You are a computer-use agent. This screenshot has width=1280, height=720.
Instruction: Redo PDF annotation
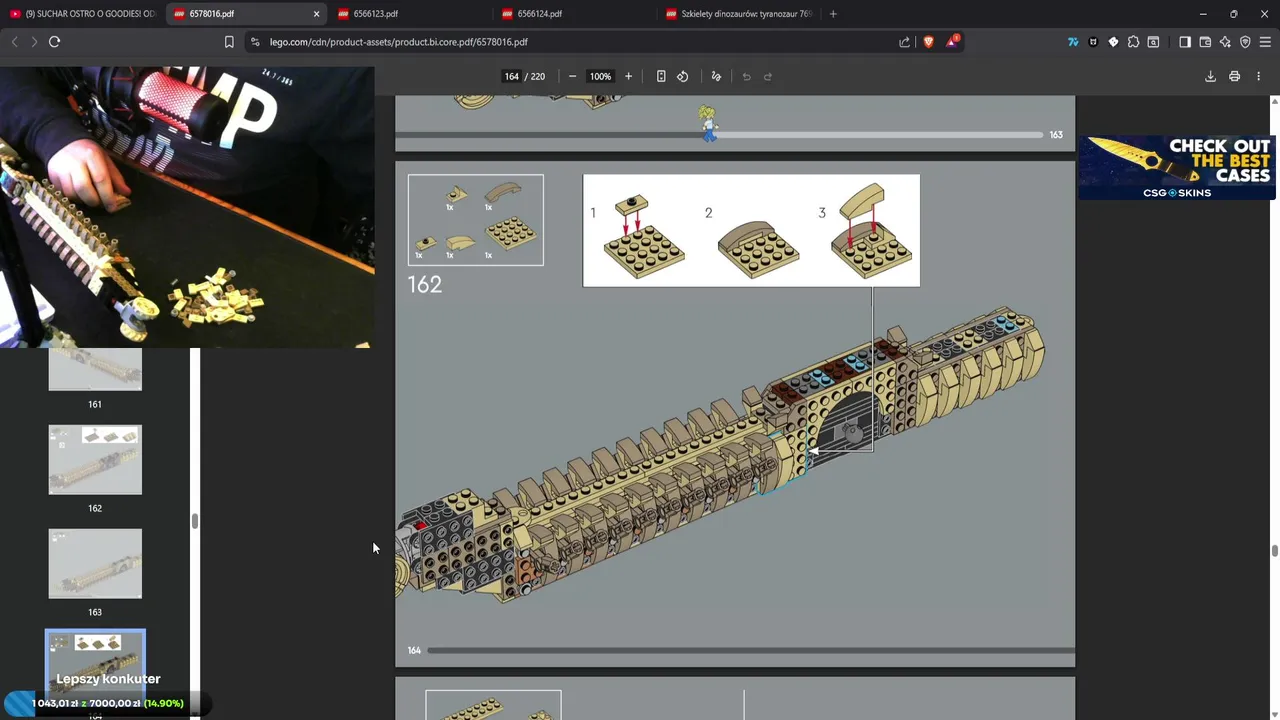coord(768,76)
